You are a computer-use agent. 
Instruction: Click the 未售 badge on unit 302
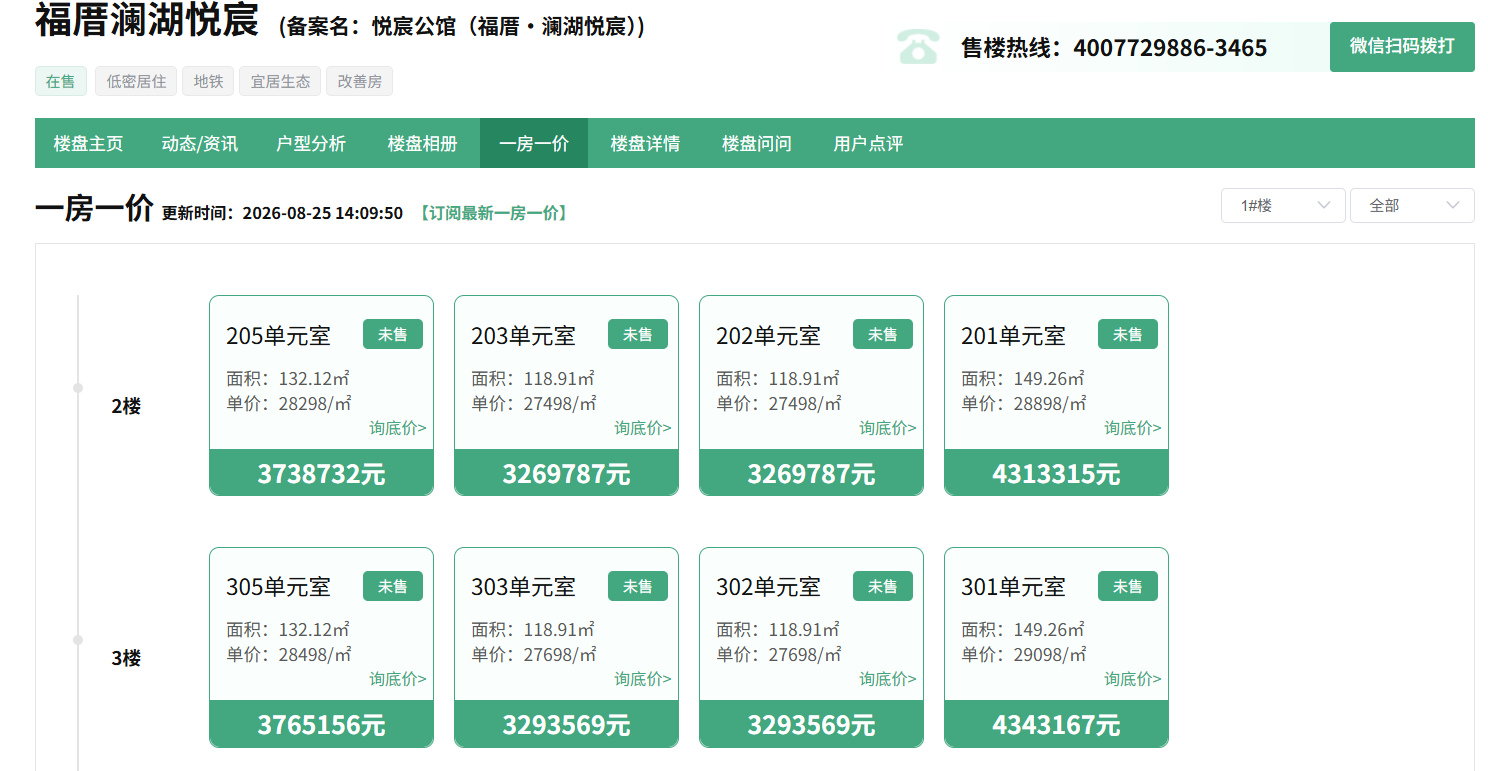pyautogui.click(x=883, y=586)
